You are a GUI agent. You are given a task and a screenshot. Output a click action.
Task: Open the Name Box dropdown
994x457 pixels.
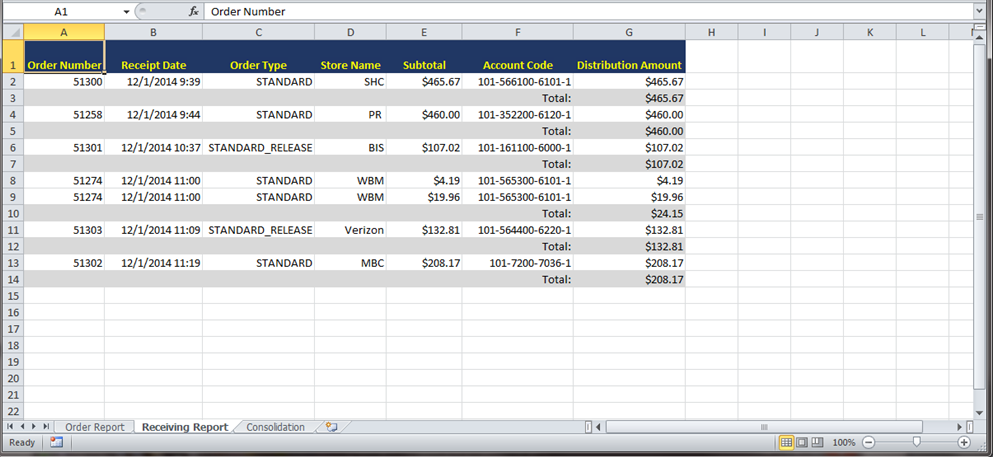(x=126, y=11)
